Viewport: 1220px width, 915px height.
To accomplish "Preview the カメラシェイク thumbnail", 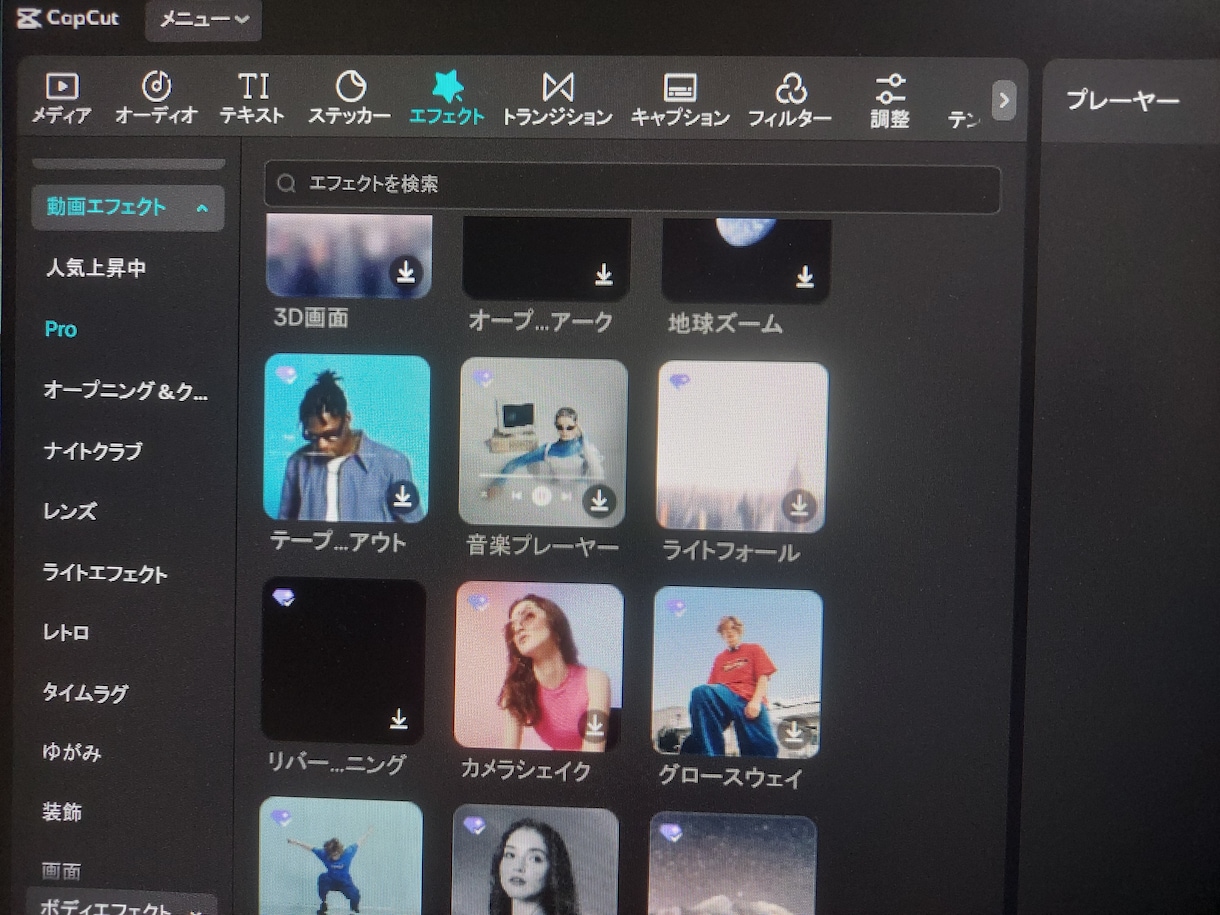I will pos(539,667).
